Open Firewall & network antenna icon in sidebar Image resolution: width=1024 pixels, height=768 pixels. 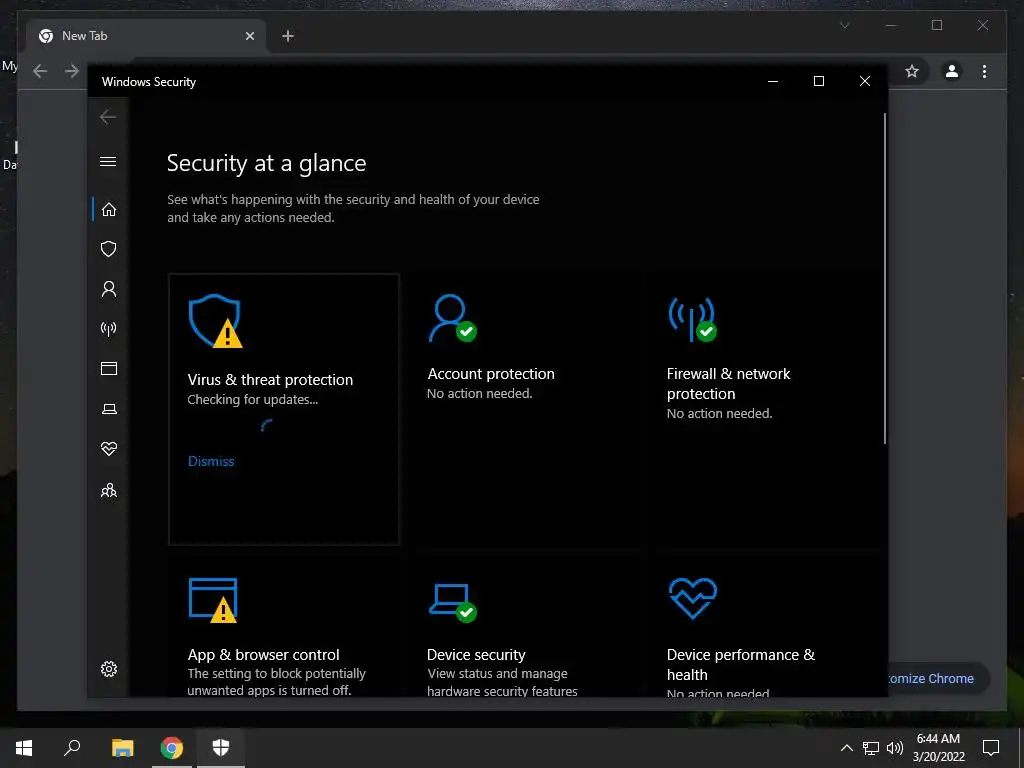[x=109, y=328]
